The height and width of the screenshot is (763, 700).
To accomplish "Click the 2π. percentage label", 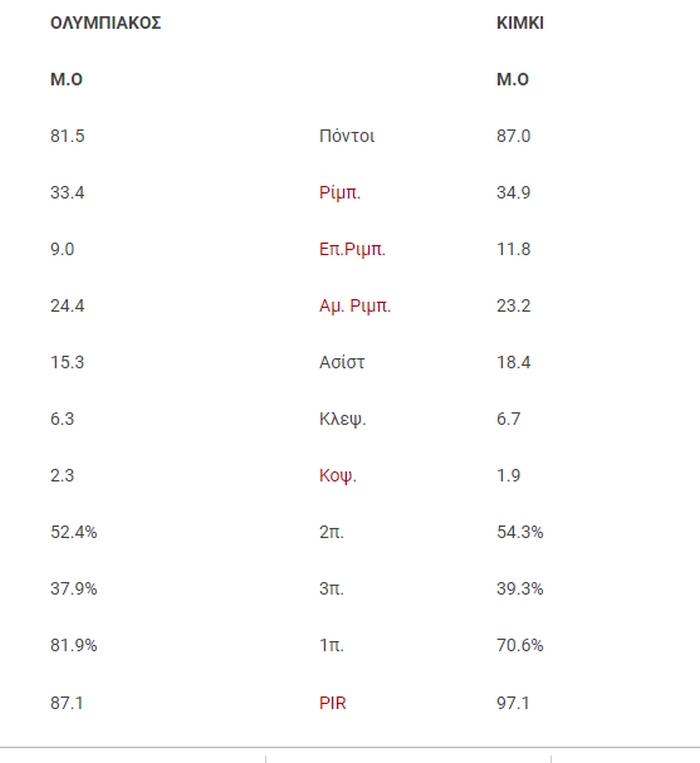I will 331,532.
